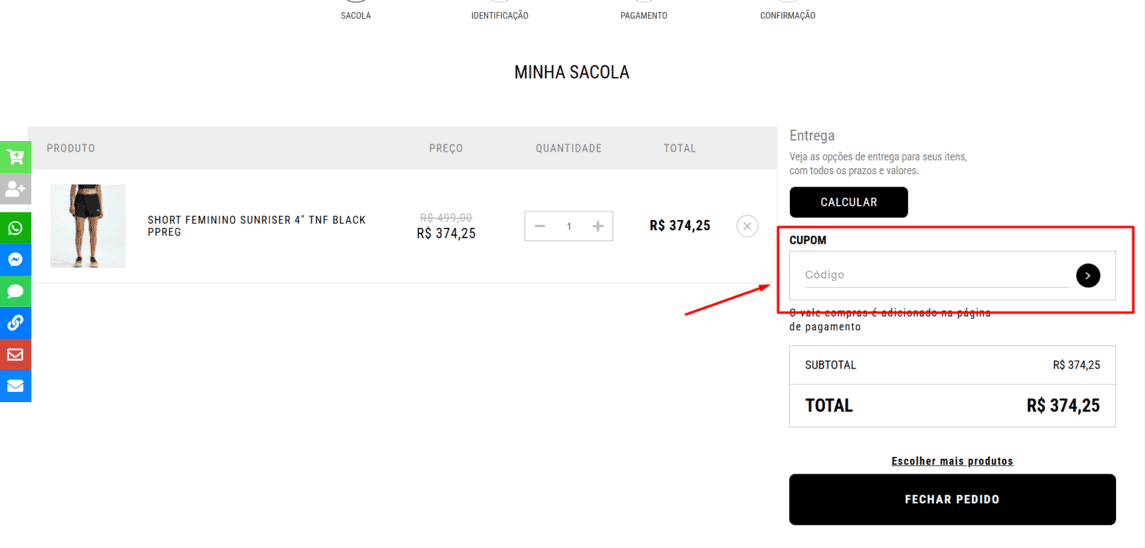This screenshot has height=548, width=1145.
Task: Open Messenger share icon in sidebar
Action: tap(15, 259)
